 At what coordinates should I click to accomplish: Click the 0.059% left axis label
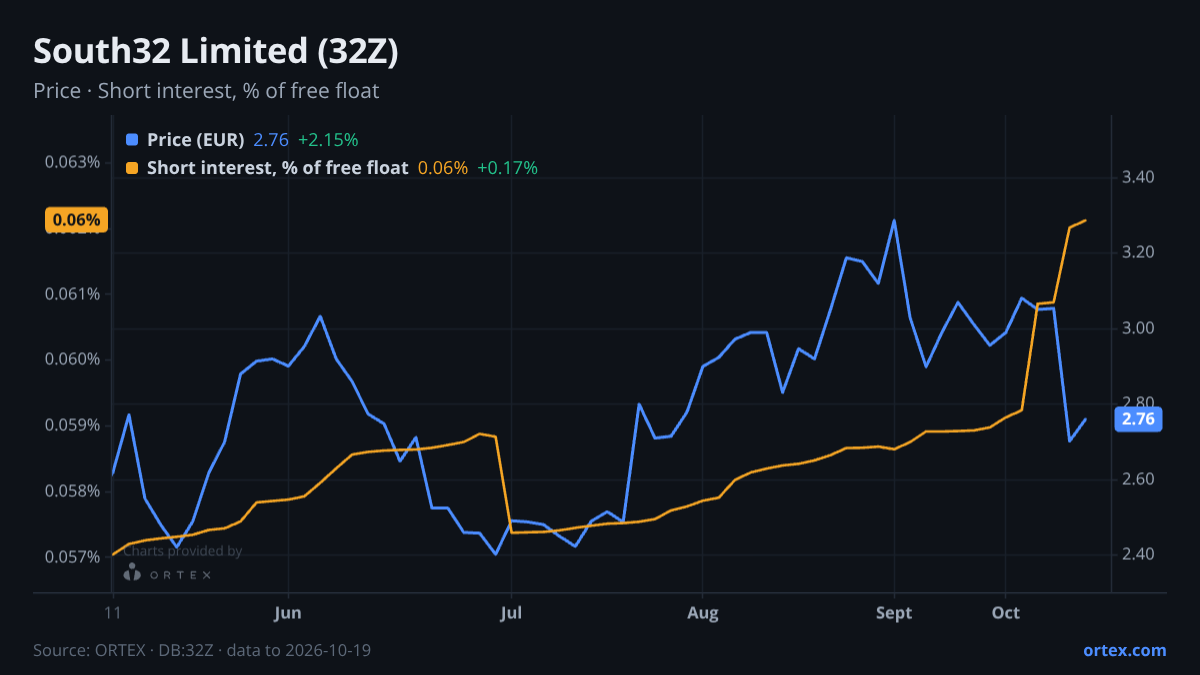73,425
